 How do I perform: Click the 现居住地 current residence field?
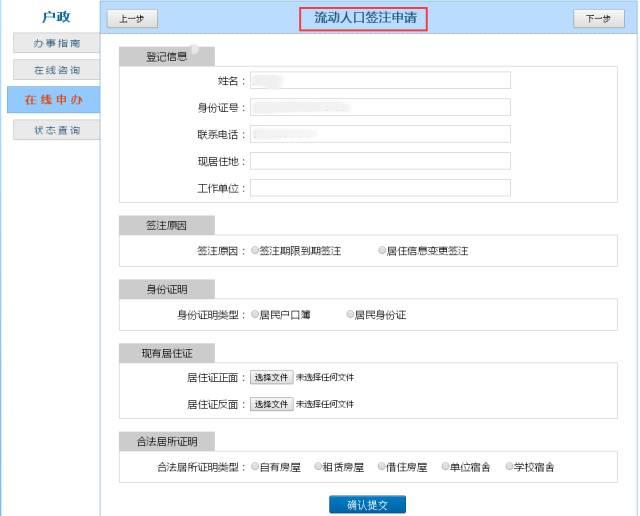[380, 161]
